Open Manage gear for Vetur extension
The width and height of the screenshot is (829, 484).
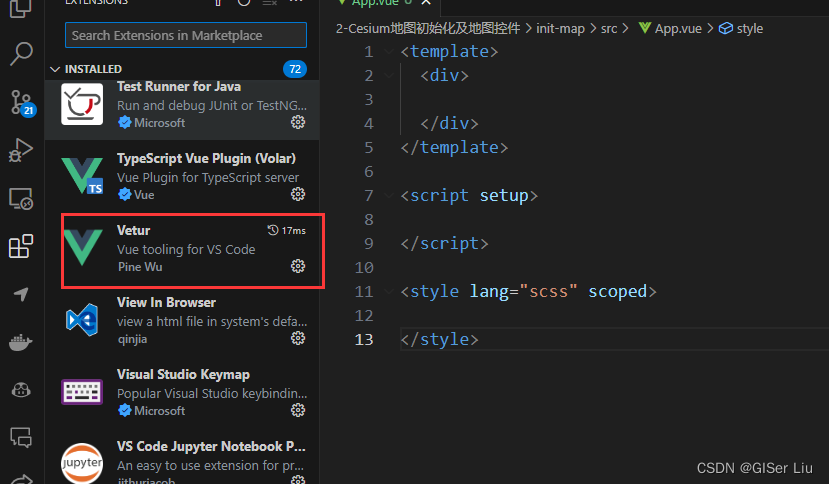[298, 266]
